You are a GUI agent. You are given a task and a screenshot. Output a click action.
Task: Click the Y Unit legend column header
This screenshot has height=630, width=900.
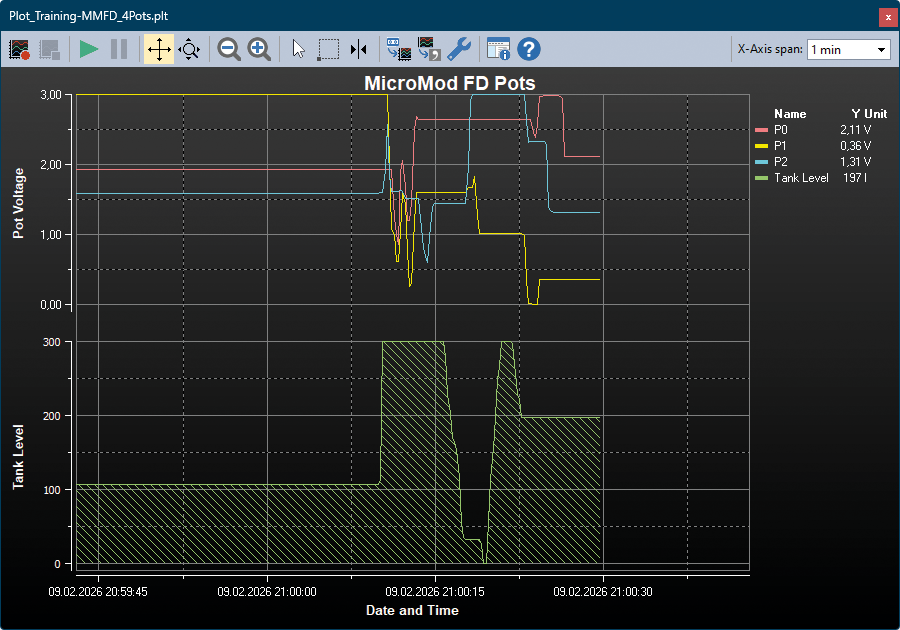[869, 114]
